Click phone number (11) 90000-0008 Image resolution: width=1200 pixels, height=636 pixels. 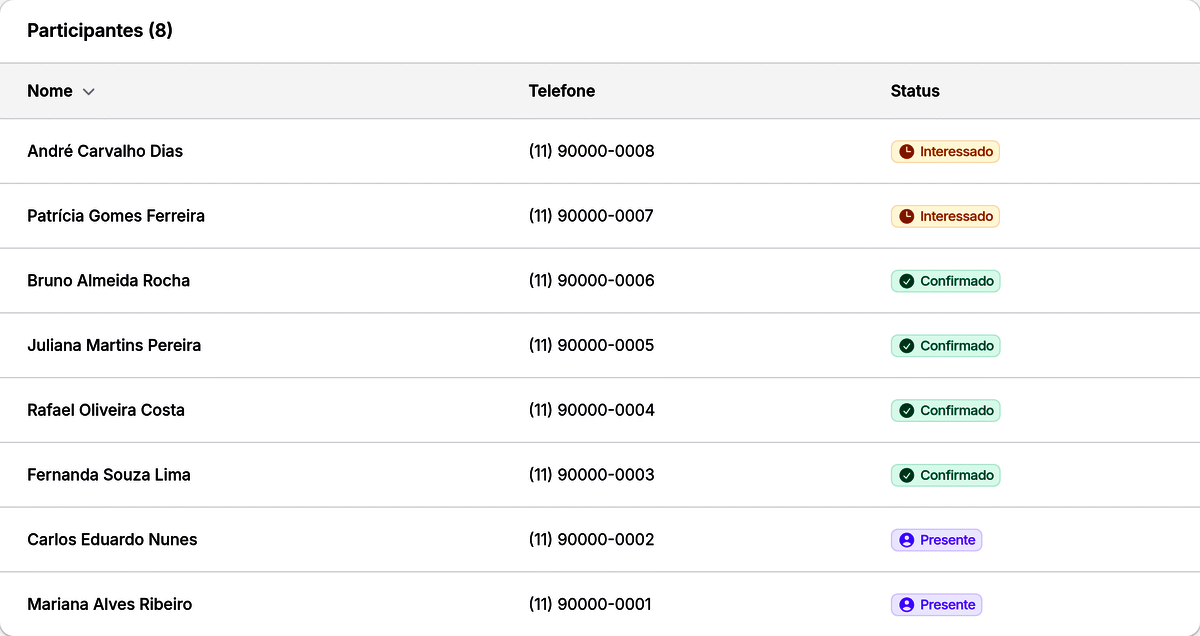591,151
